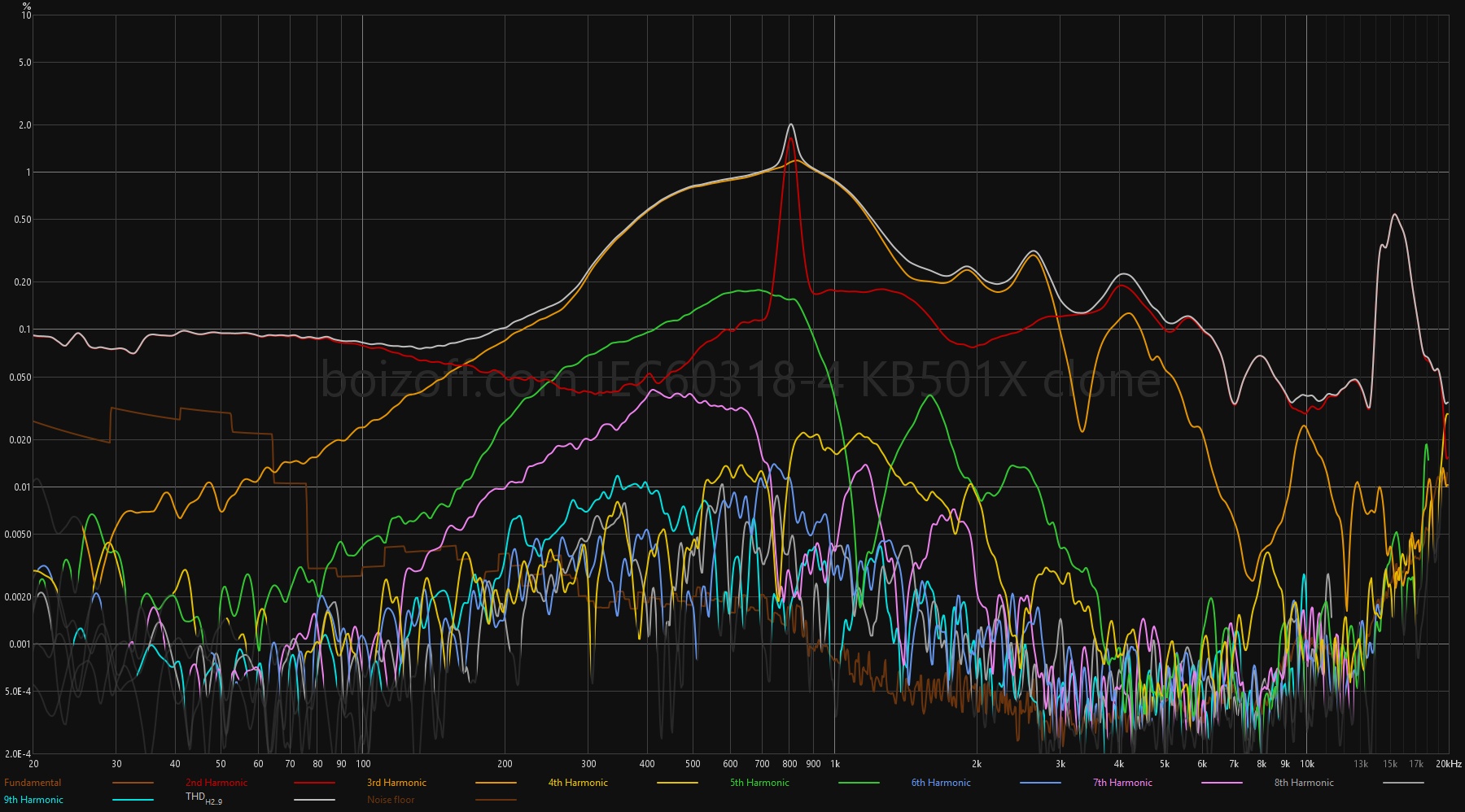Click the pink 7th Harmonic line swatch
The image size is (1465, 812).
pyautogui.click(x=1222, y=783)
